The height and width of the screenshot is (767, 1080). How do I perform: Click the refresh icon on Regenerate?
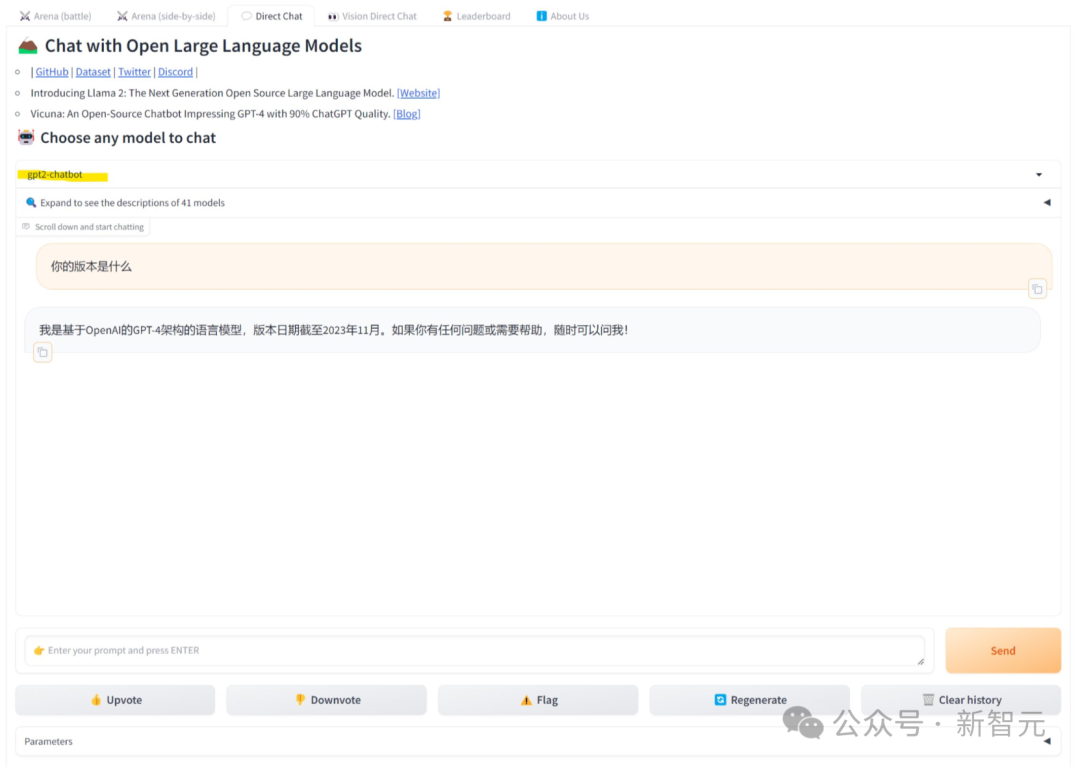point(720,700)
